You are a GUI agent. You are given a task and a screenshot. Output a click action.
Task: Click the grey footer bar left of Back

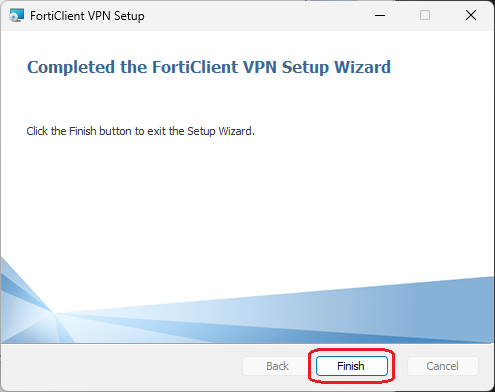[122, 366]
